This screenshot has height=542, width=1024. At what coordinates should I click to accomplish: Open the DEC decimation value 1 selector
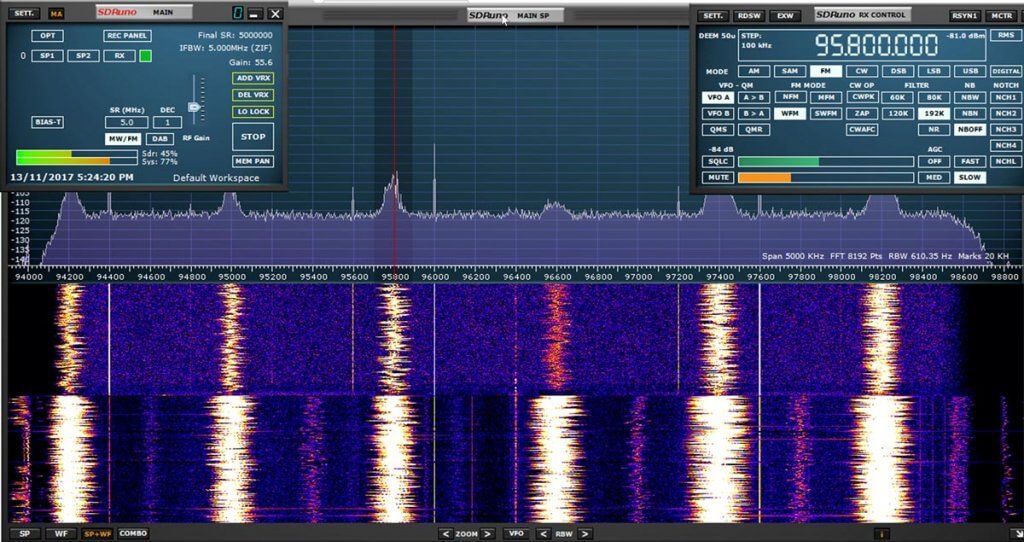point(167,122)
